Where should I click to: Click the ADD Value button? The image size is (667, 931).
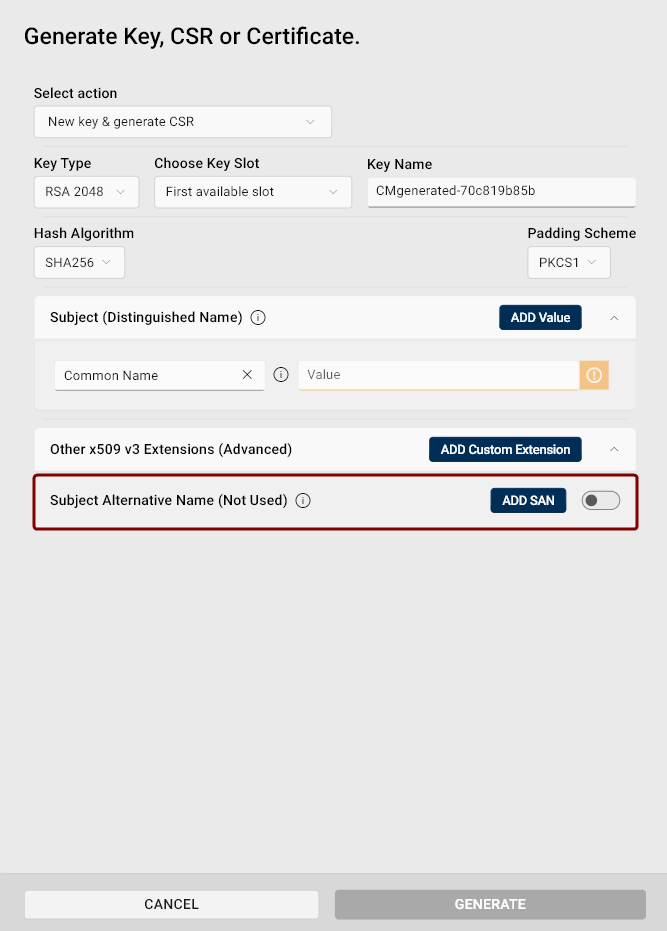540,318
